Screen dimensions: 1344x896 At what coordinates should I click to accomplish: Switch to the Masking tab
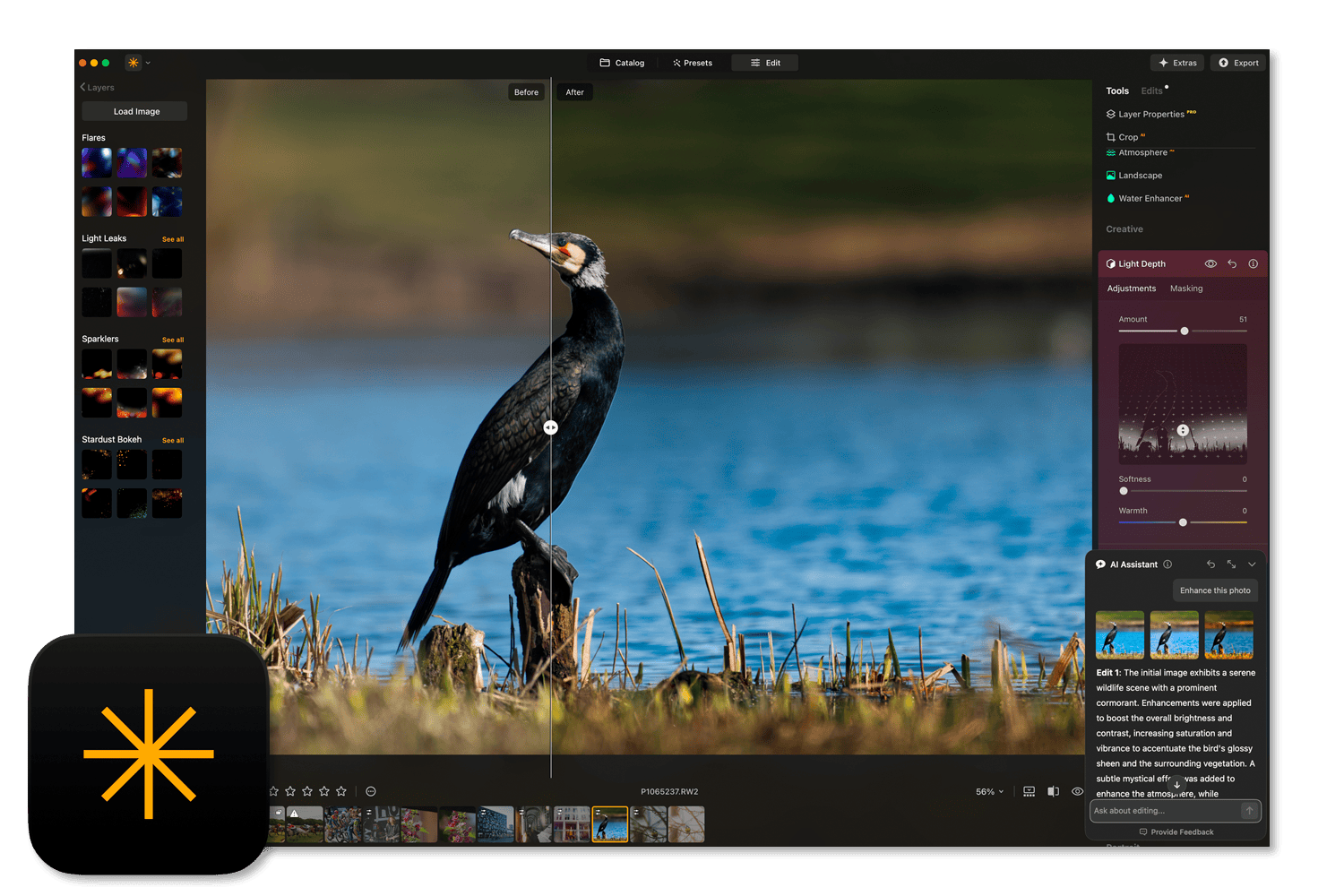(1186, 289)
